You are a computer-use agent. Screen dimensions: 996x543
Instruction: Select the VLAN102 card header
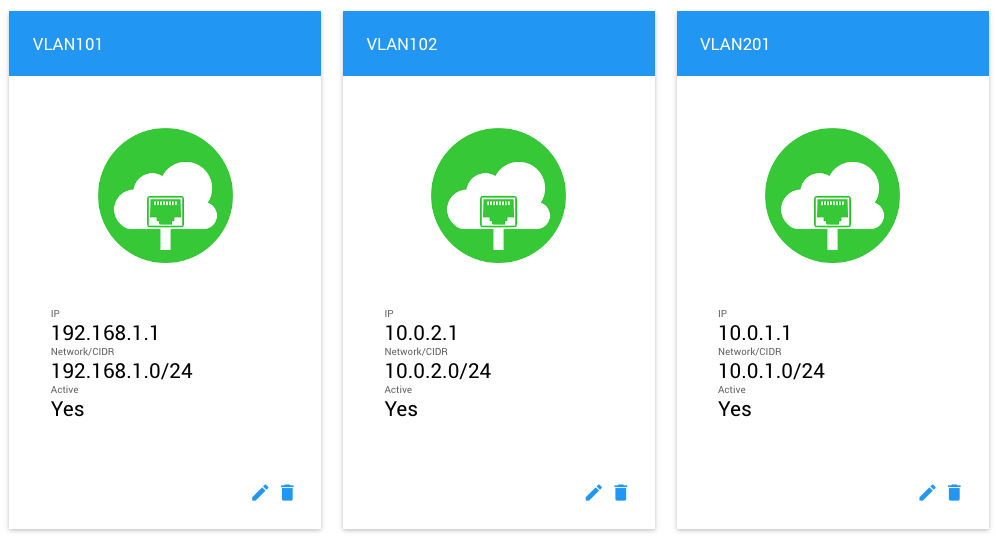499,44
